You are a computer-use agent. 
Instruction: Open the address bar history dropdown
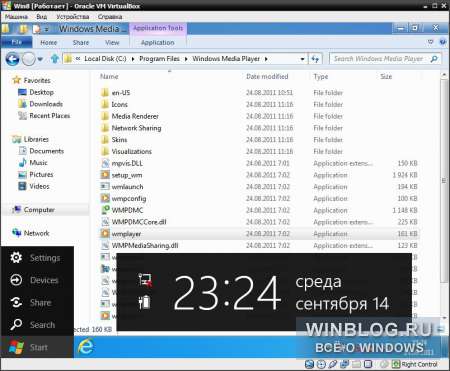[x=302, y=59]
